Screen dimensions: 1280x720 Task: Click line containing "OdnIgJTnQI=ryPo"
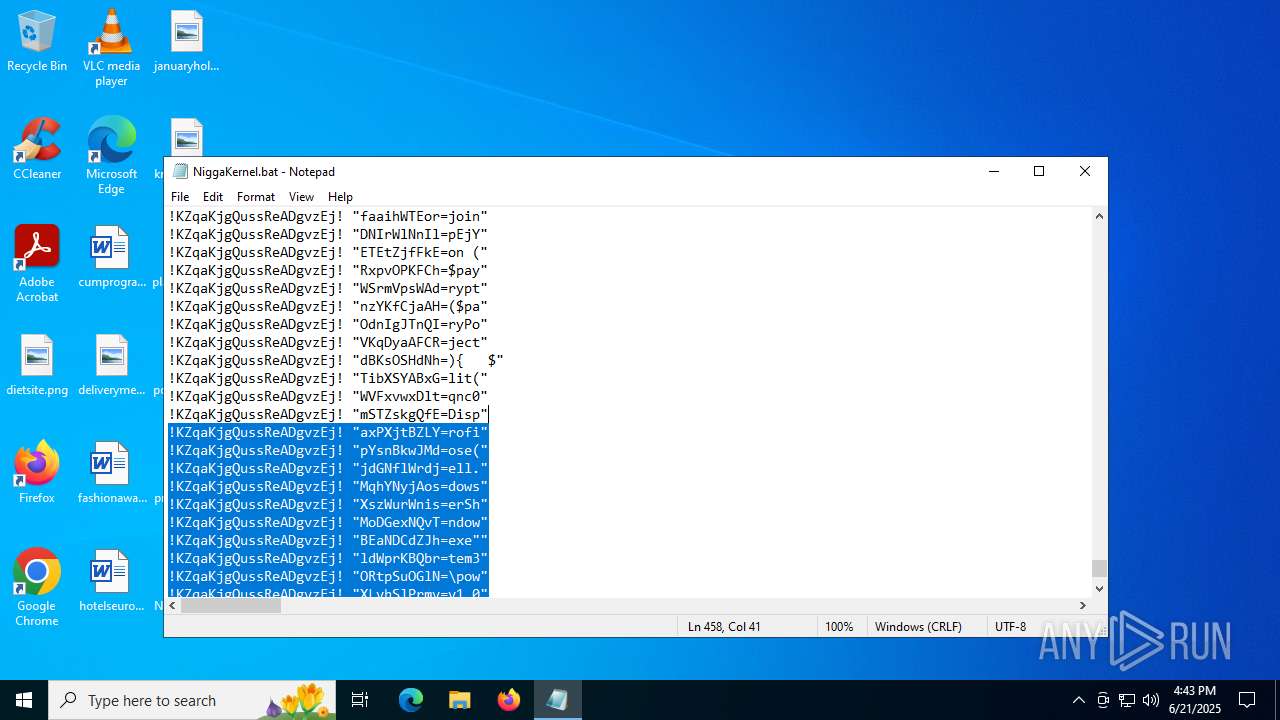pyautogui.click(x=328, y=324)
